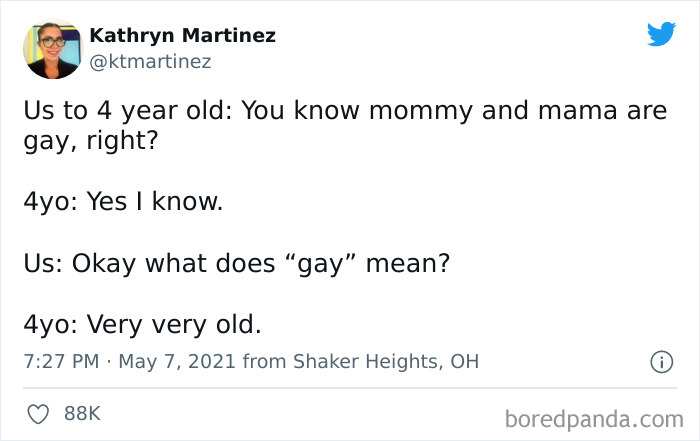
Task: Open the tweet info circle icon
Action: 661,362
